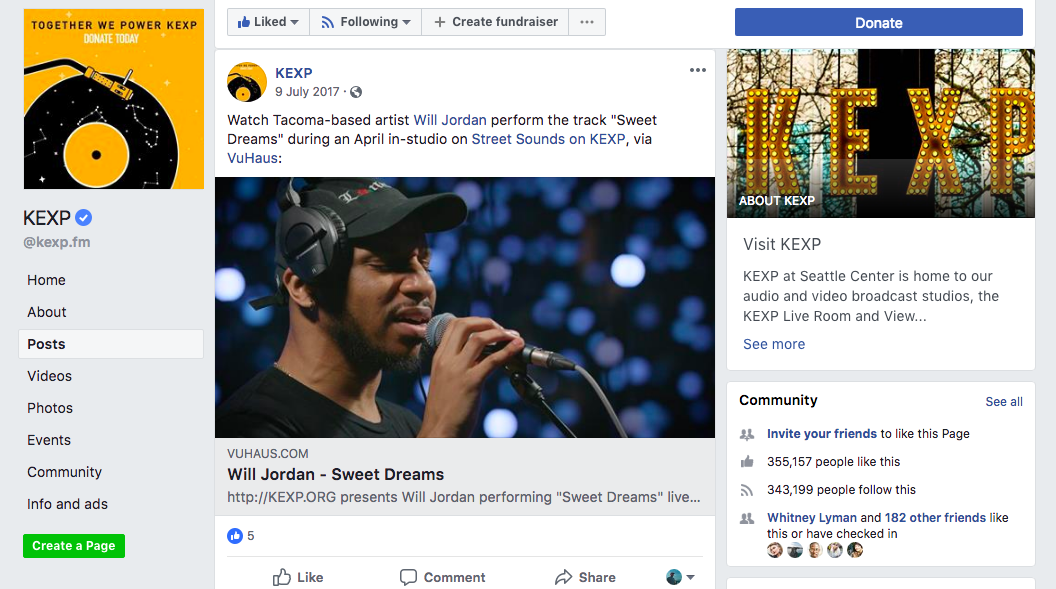
Task: Click KEXP avatar in the post header
Action: [x=246, y=82]
